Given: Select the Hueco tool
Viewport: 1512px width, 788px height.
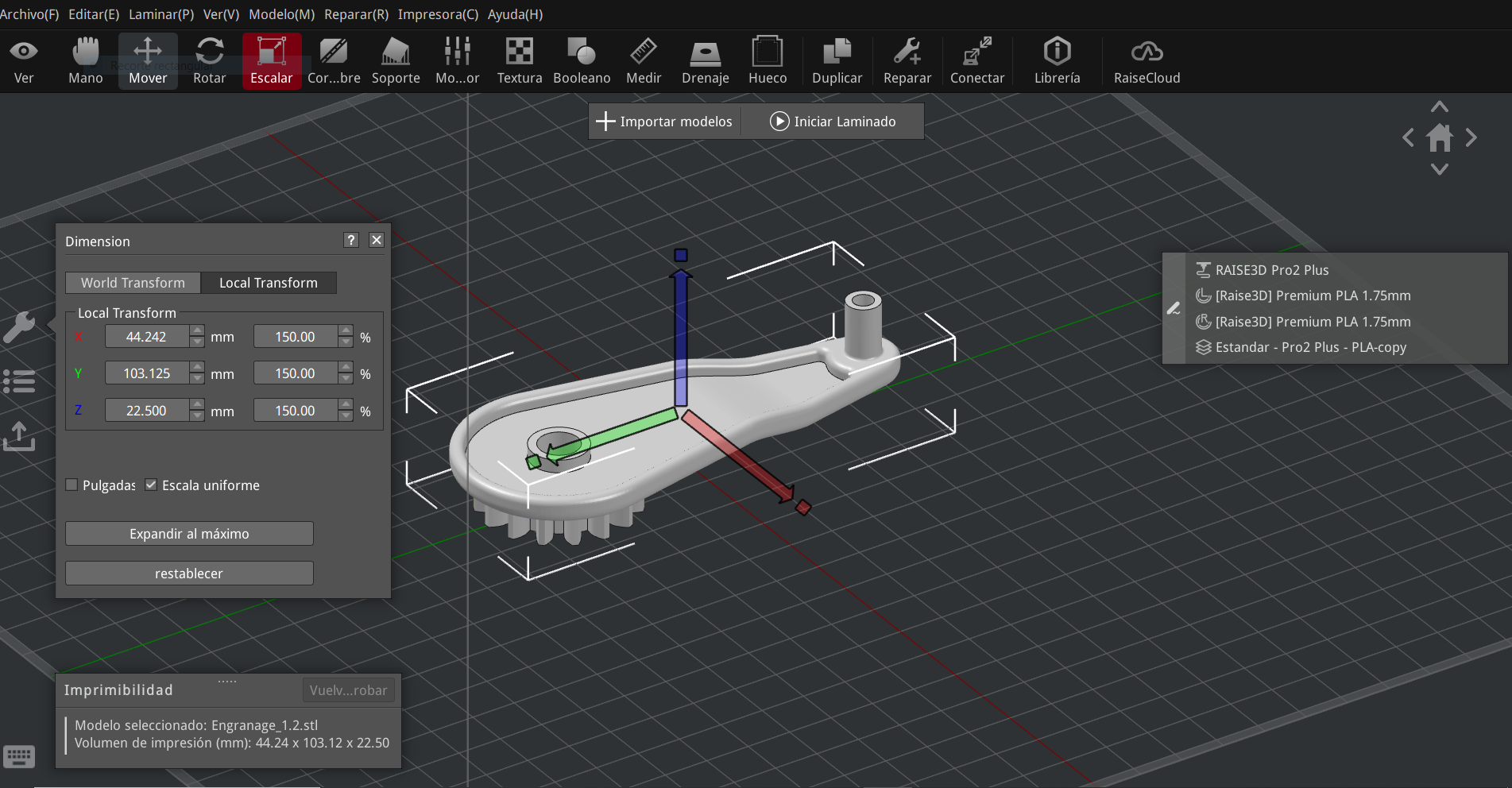Looking at the screenshot, I should click(768, 61).
